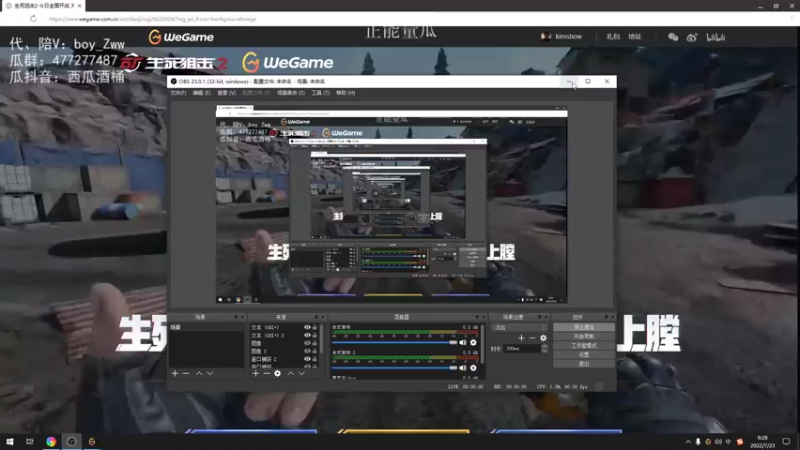Move source up with the up arrow in Sources panel
The width and height of the screenshot is (800, 450).
291,373
